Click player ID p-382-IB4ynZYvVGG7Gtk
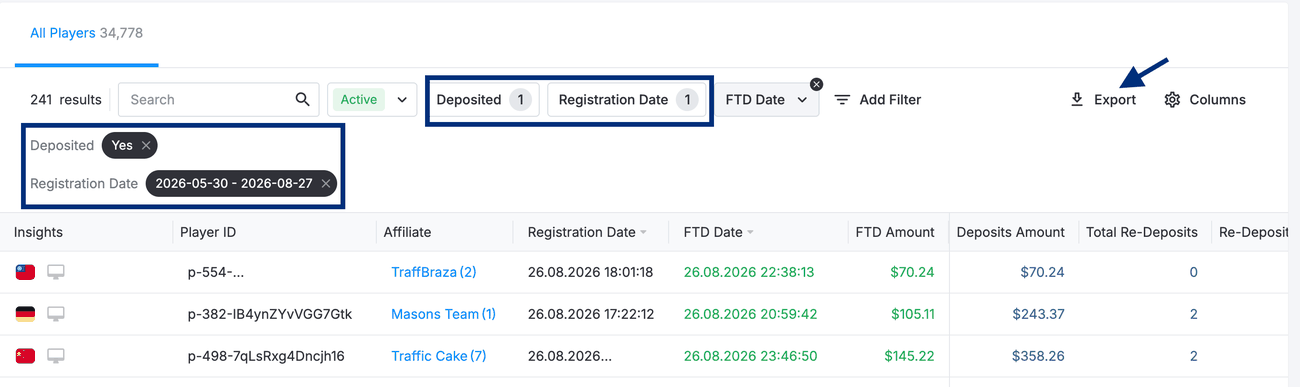This screenshot has height=387, width=1300. (270, 314)
